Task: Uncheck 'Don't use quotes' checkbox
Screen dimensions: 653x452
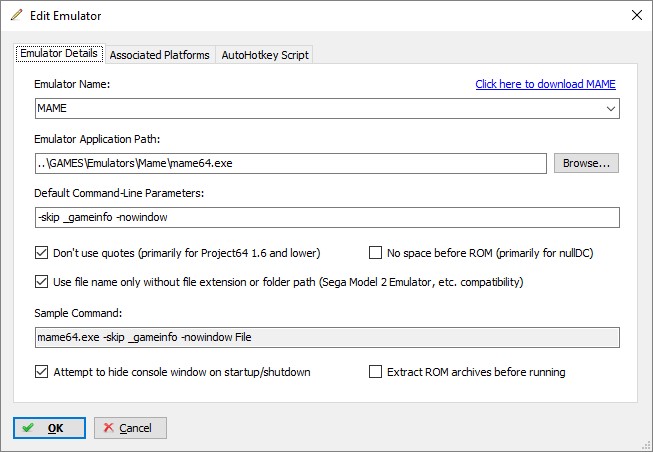Action: [41, 253]
